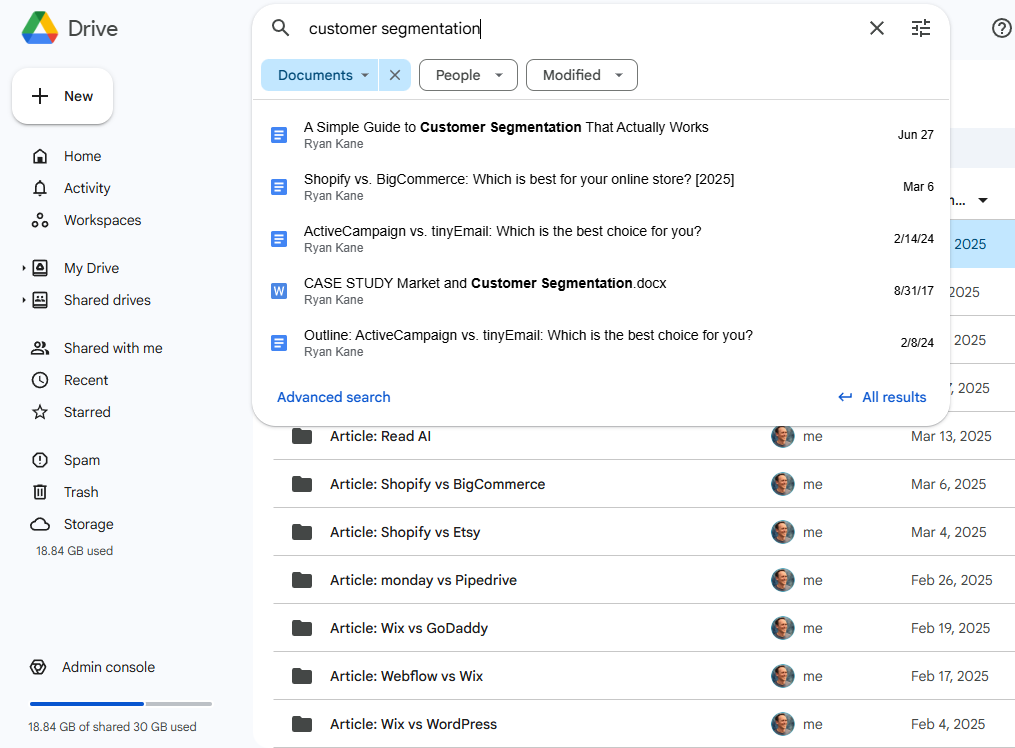This screenshot has height=748, width=1015.
Task: Click folder icon of Article: Read AI
Action: click(302, 436)
